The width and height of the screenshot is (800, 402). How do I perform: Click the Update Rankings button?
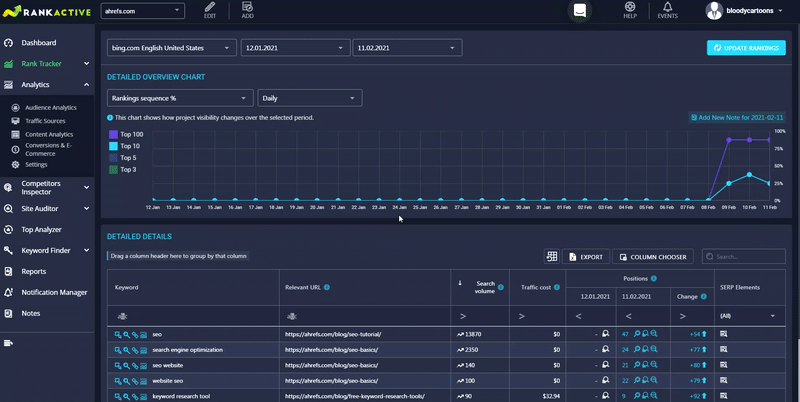click(x=746, y=48)
